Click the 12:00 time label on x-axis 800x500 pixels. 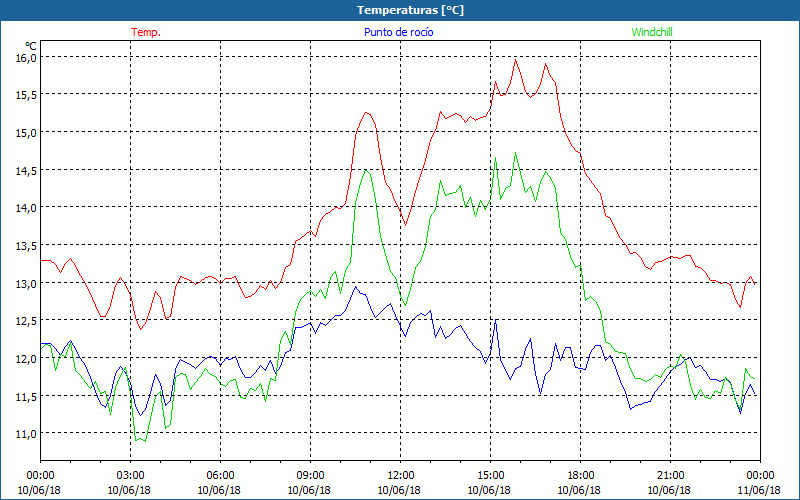tap(401, 476)
